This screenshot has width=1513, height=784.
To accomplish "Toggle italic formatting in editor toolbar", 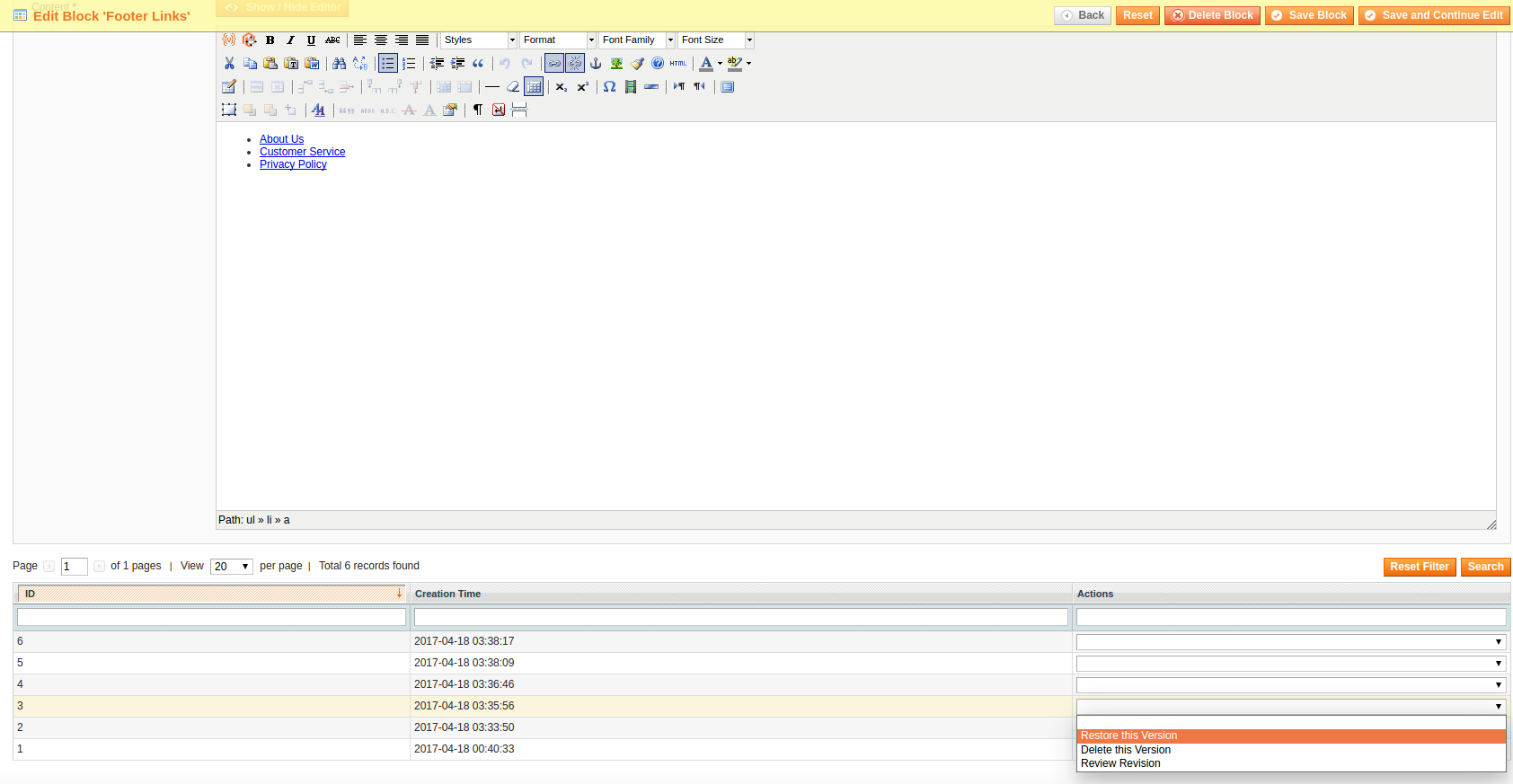I will point(290,40).
